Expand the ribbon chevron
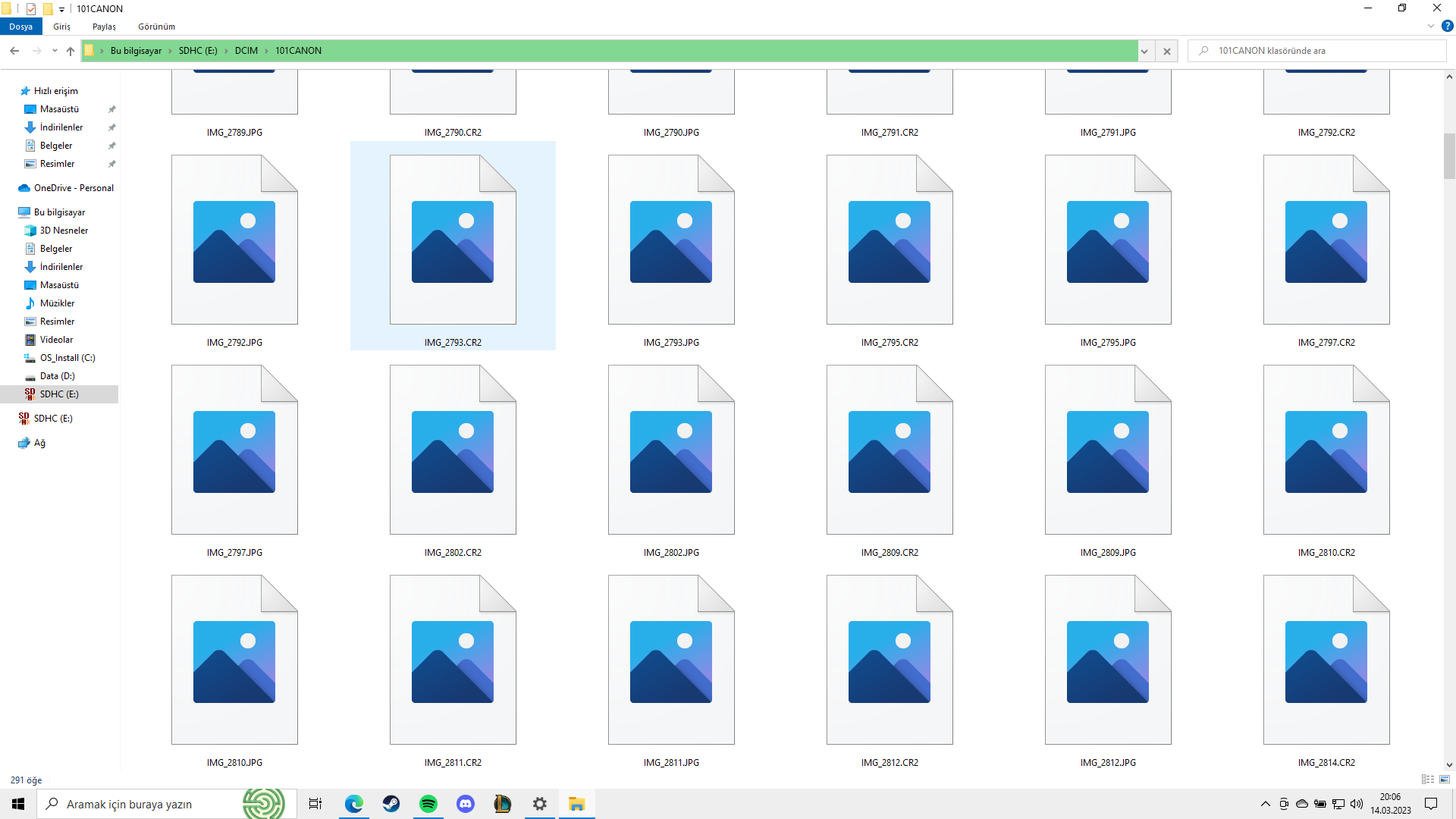Viewport: 1456px width, 819px height. [1431, 26]
